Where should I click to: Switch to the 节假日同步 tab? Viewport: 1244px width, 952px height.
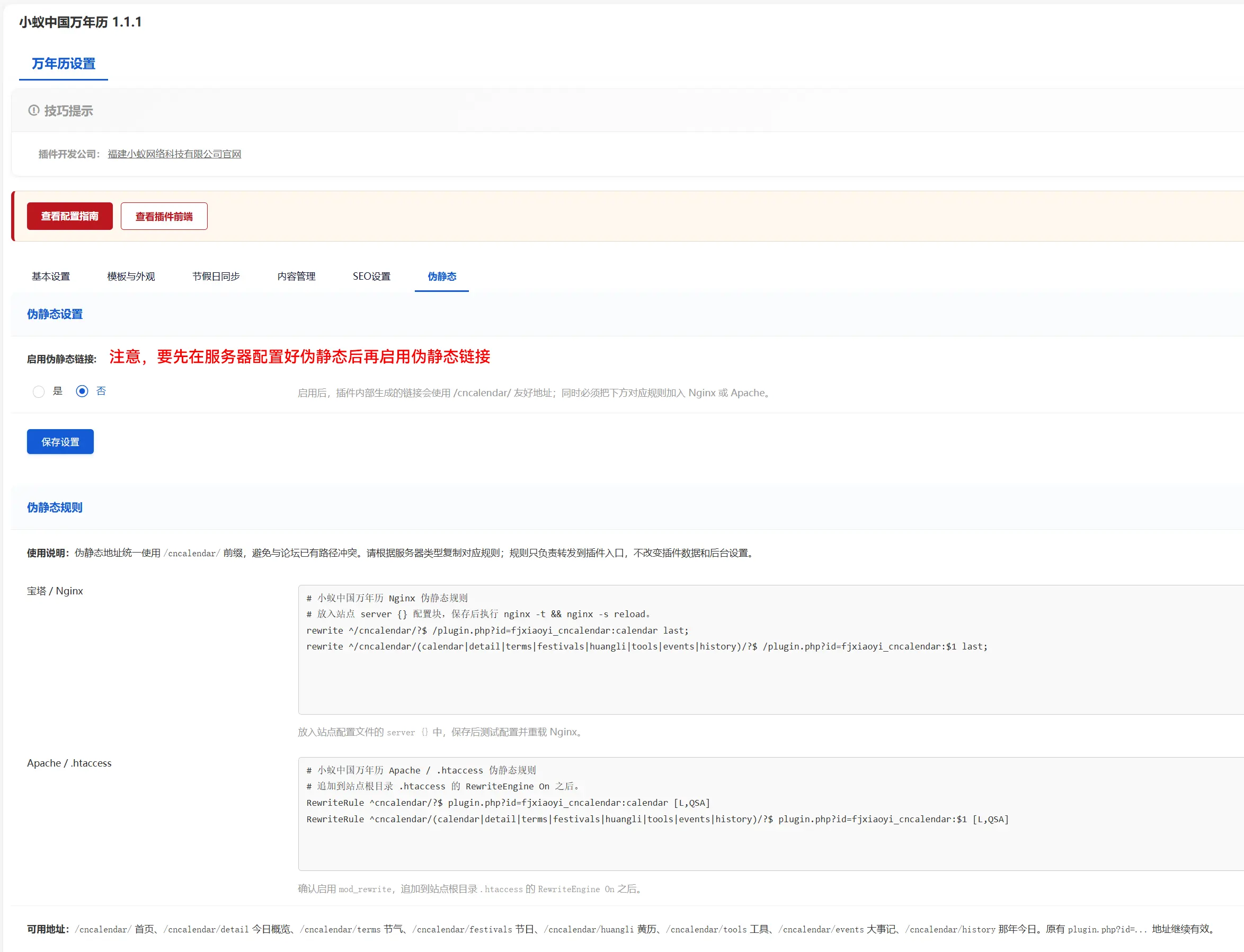216,277
